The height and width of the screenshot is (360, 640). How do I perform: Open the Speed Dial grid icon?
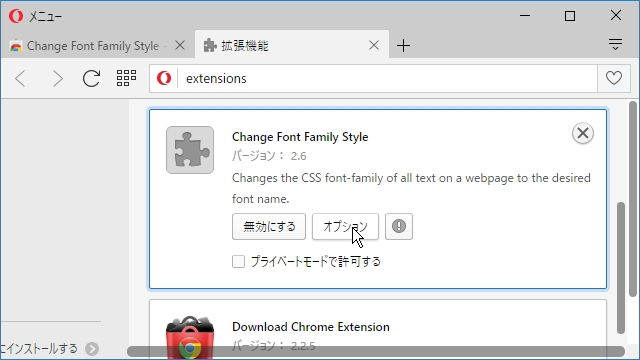(126, 78)
